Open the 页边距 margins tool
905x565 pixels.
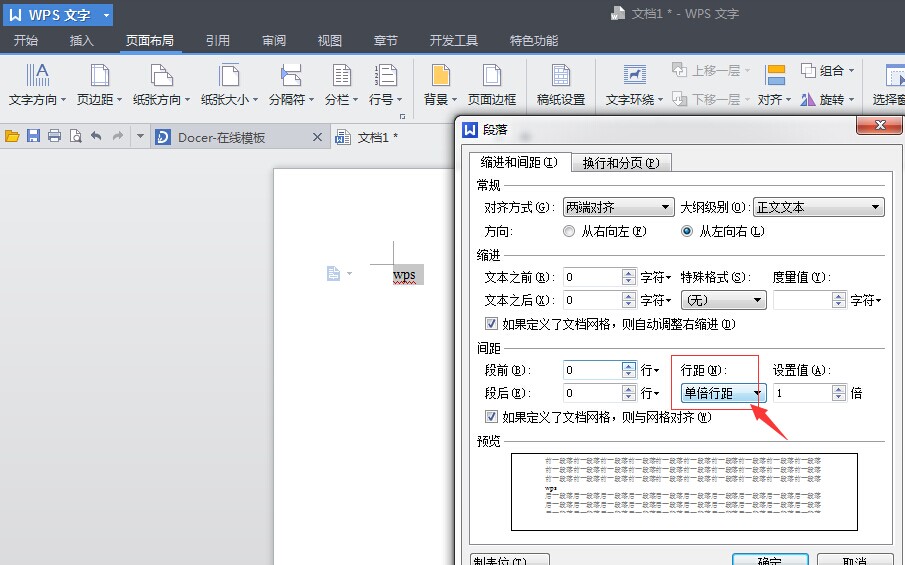100,85
